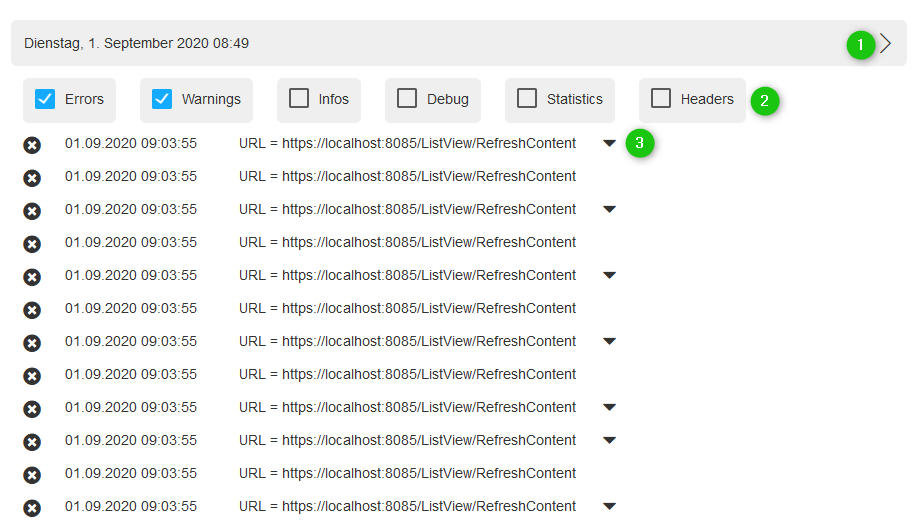
Task: Click the error icon of the topmost log entry
Action: click(x=32, y=145)
